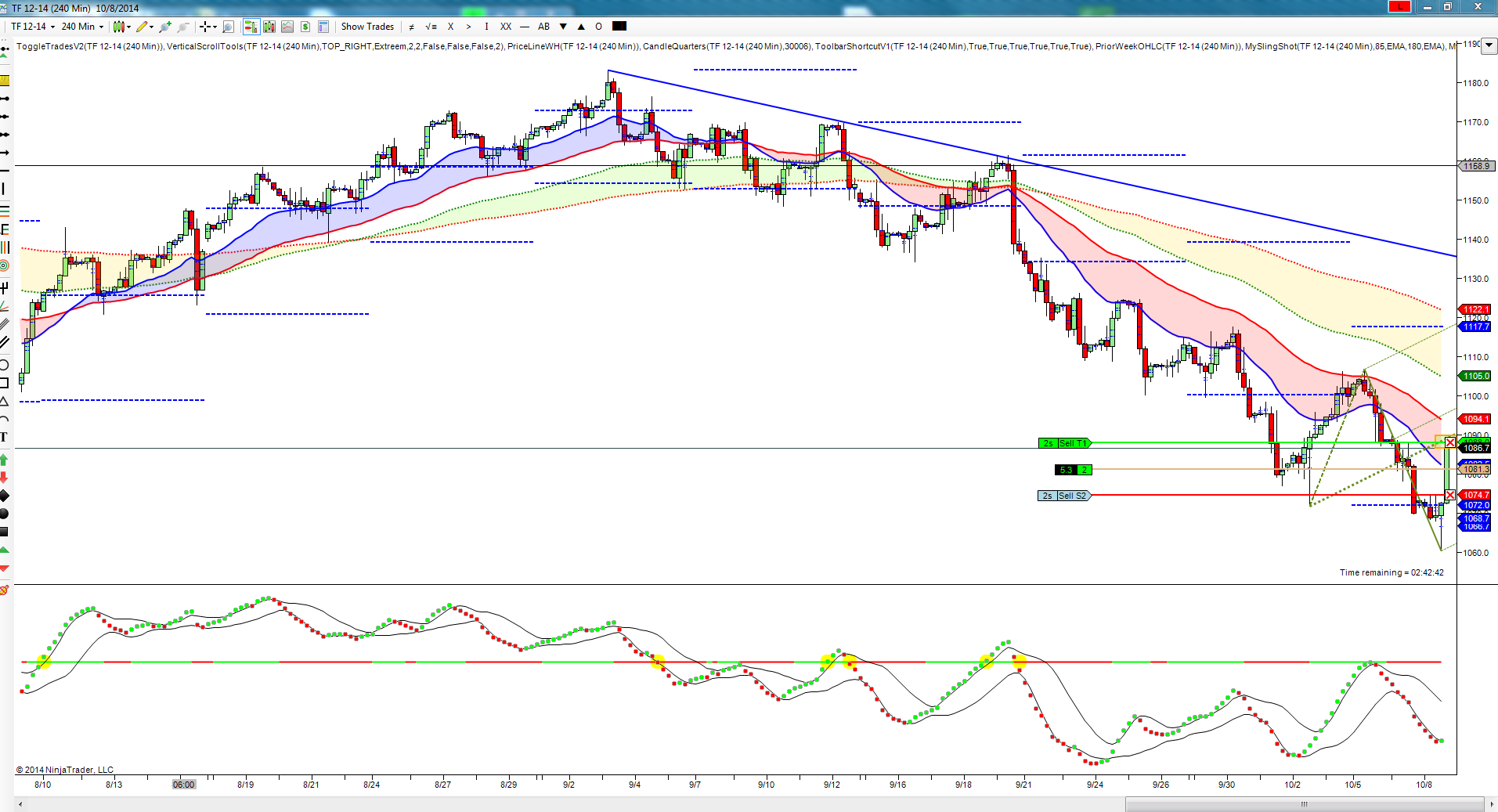Select the green up arrow marker tool
Image resolution: width=1498 pixels, height=812 pixels.
5,460
